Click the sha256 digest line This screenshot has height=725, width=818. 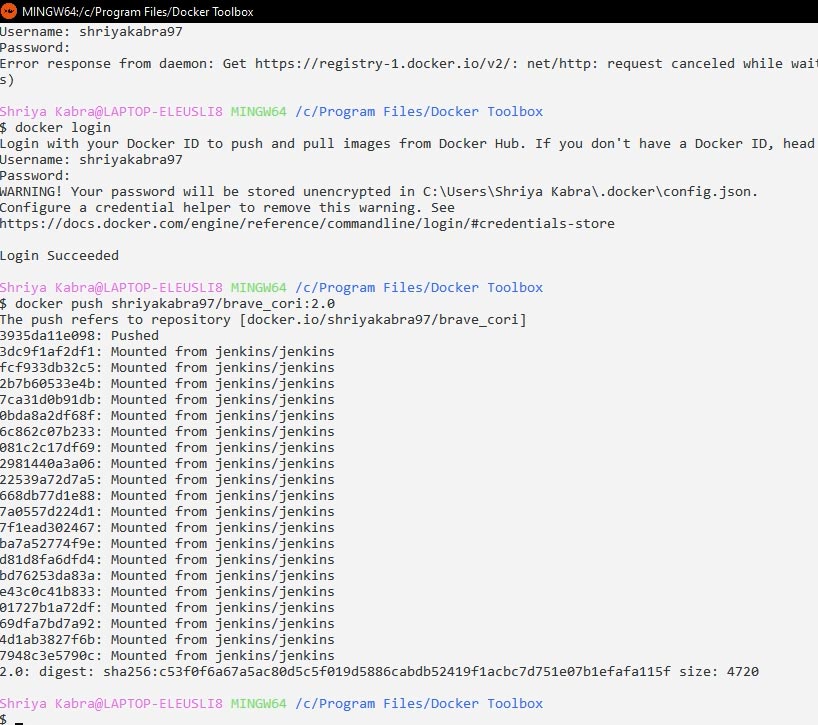click(x=379, y=671)
